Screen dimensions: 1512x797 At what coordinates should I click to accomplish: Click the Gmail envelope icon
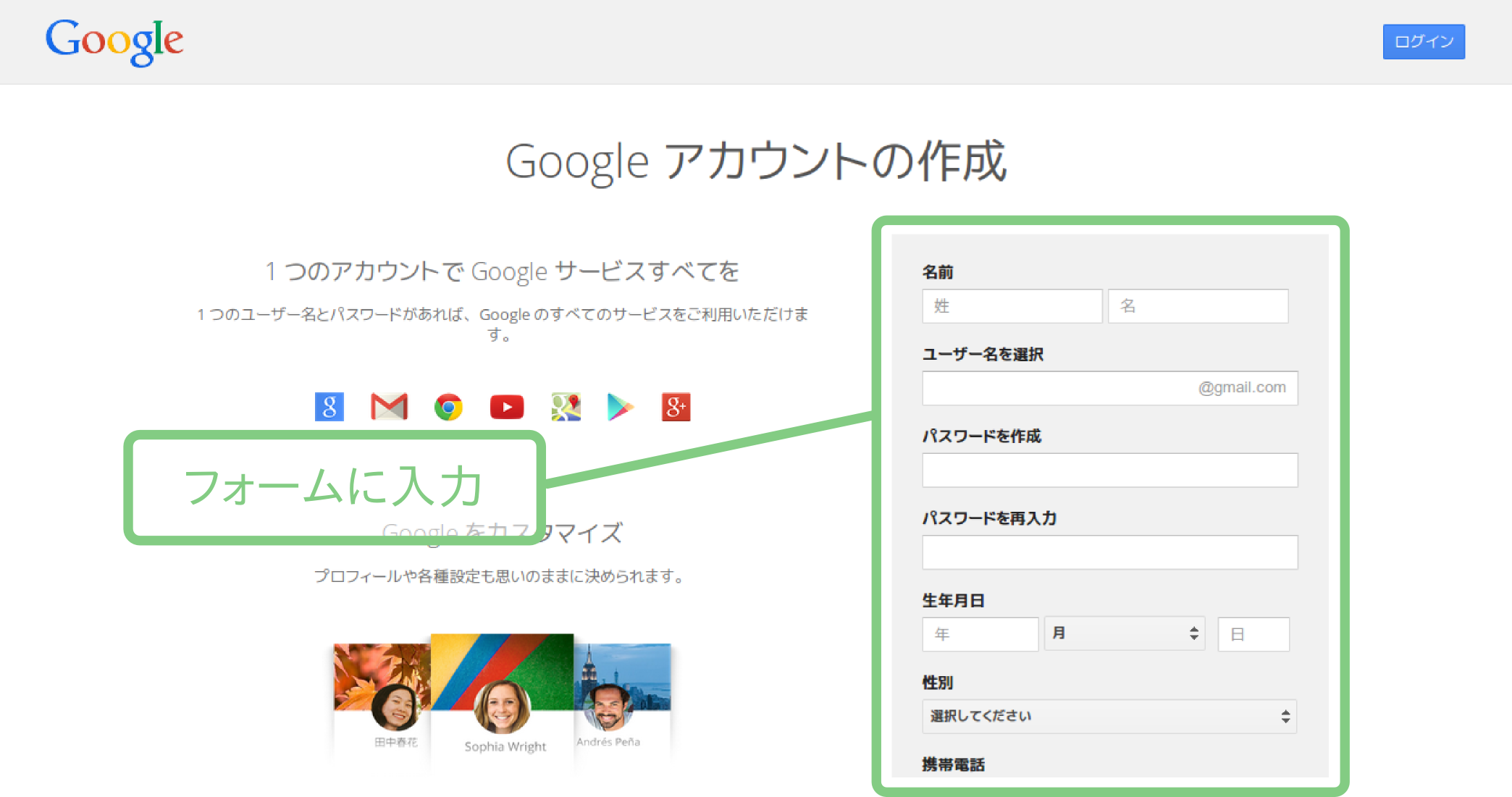(389, 407)
